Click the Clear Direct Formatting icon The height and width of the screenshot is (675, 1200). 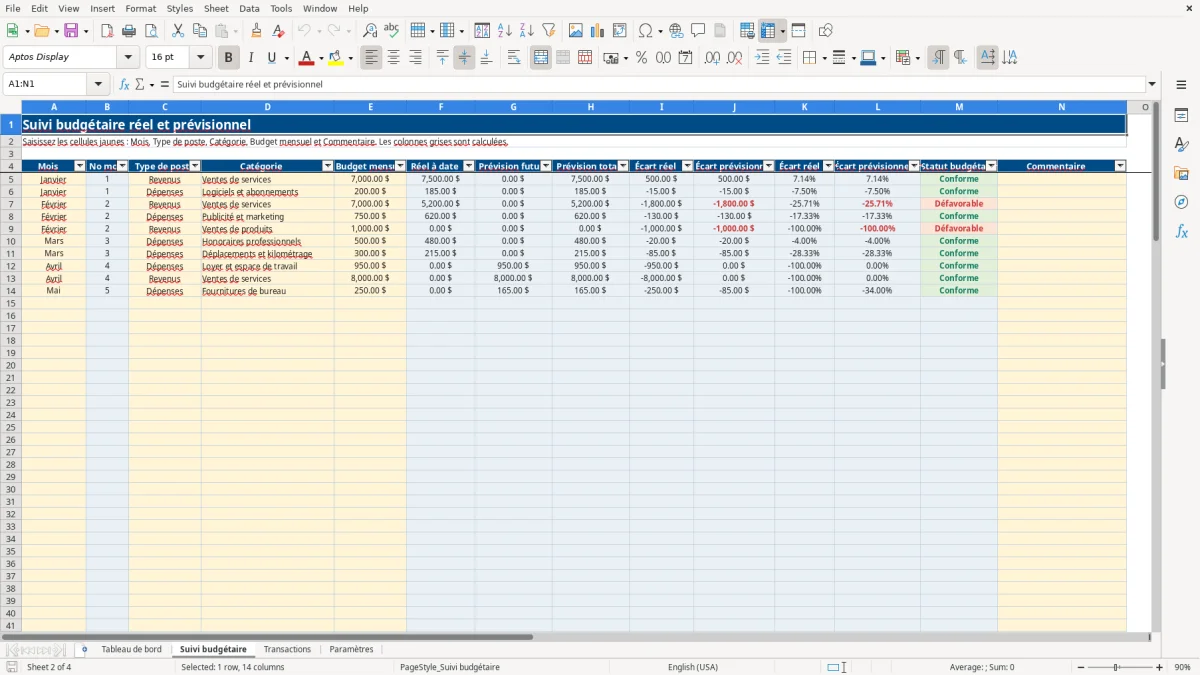(278, 31)
